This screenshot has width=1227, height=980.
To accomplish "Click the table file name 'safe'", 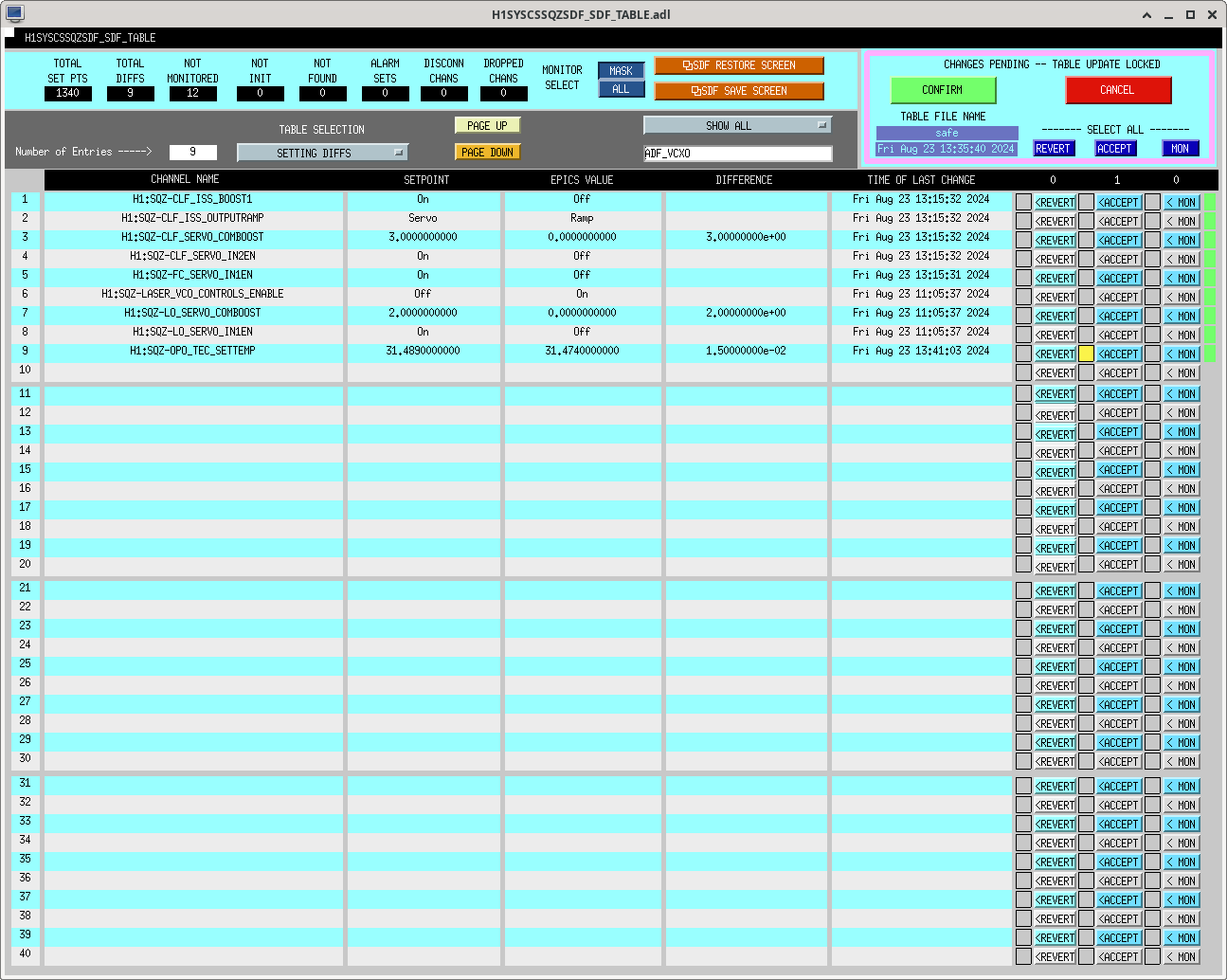I will pos(947,133).
